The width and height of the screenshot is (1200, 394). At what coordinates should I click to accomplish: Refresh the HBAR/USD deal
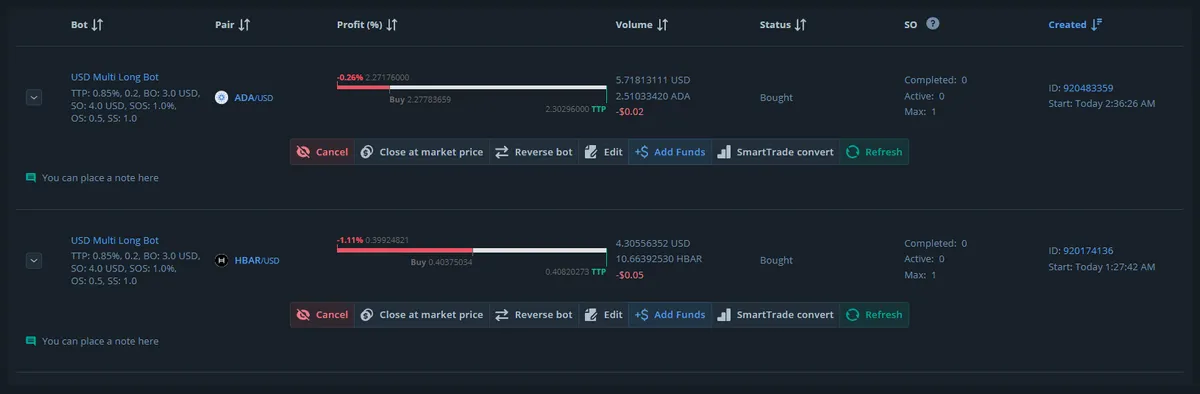pyautogui.click(x=874, y=315)
